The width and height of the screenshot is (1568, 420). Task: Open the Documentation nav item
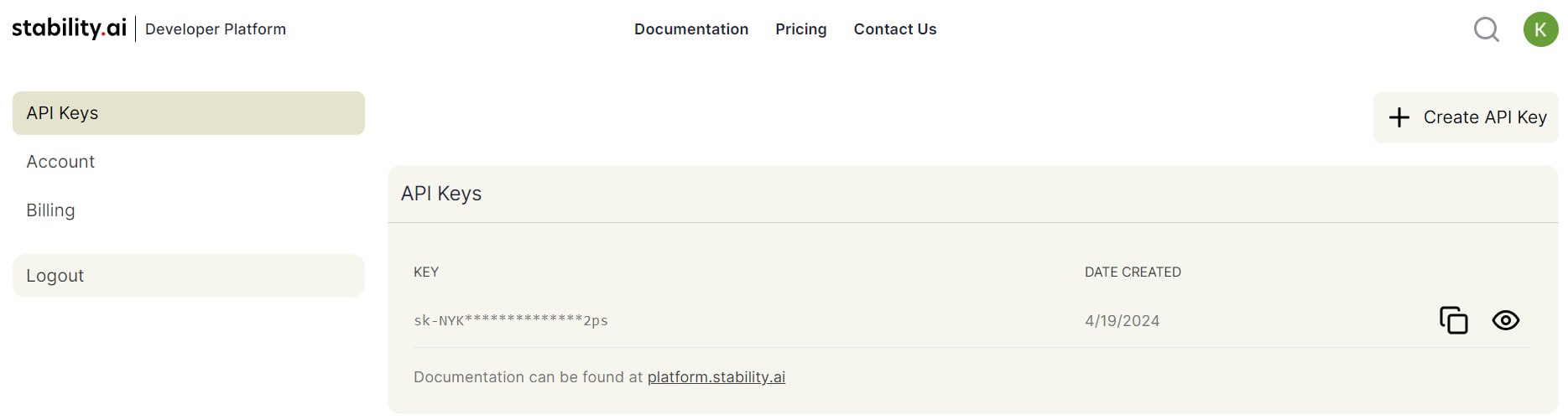coord(690,29)
